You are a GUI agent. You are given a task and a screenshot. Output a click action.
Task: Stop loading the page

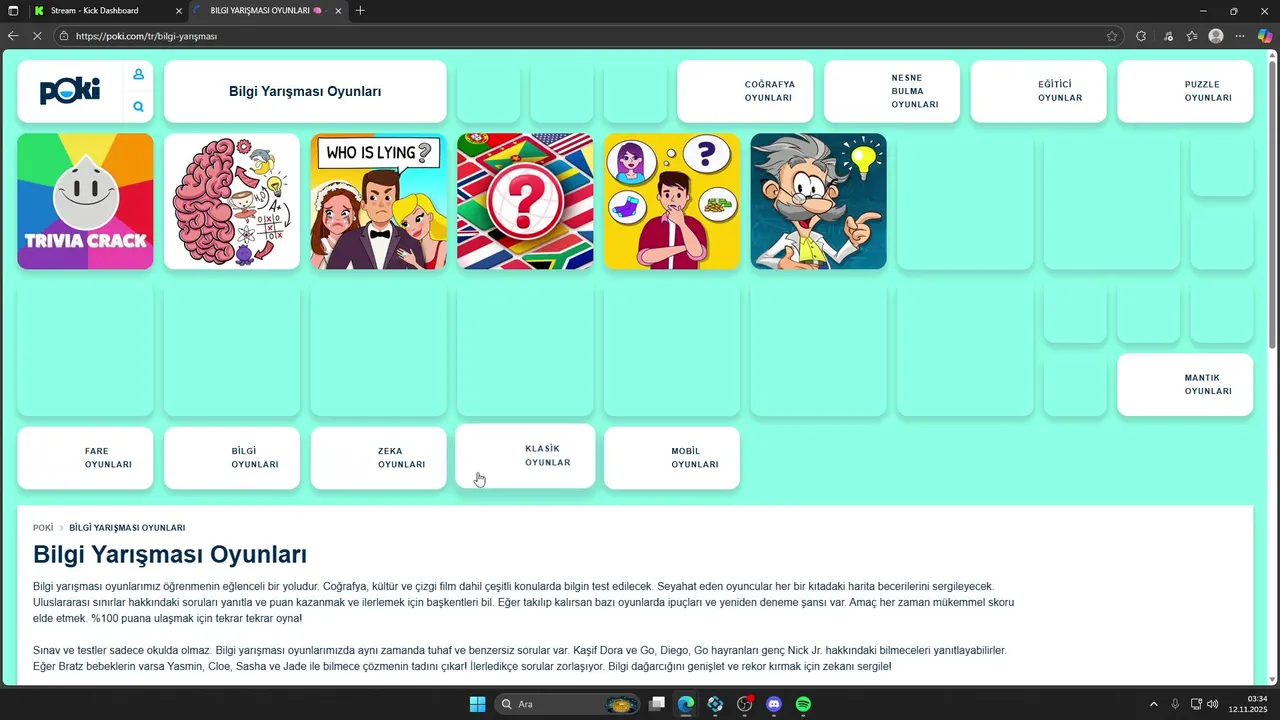(x=37, y=36)
